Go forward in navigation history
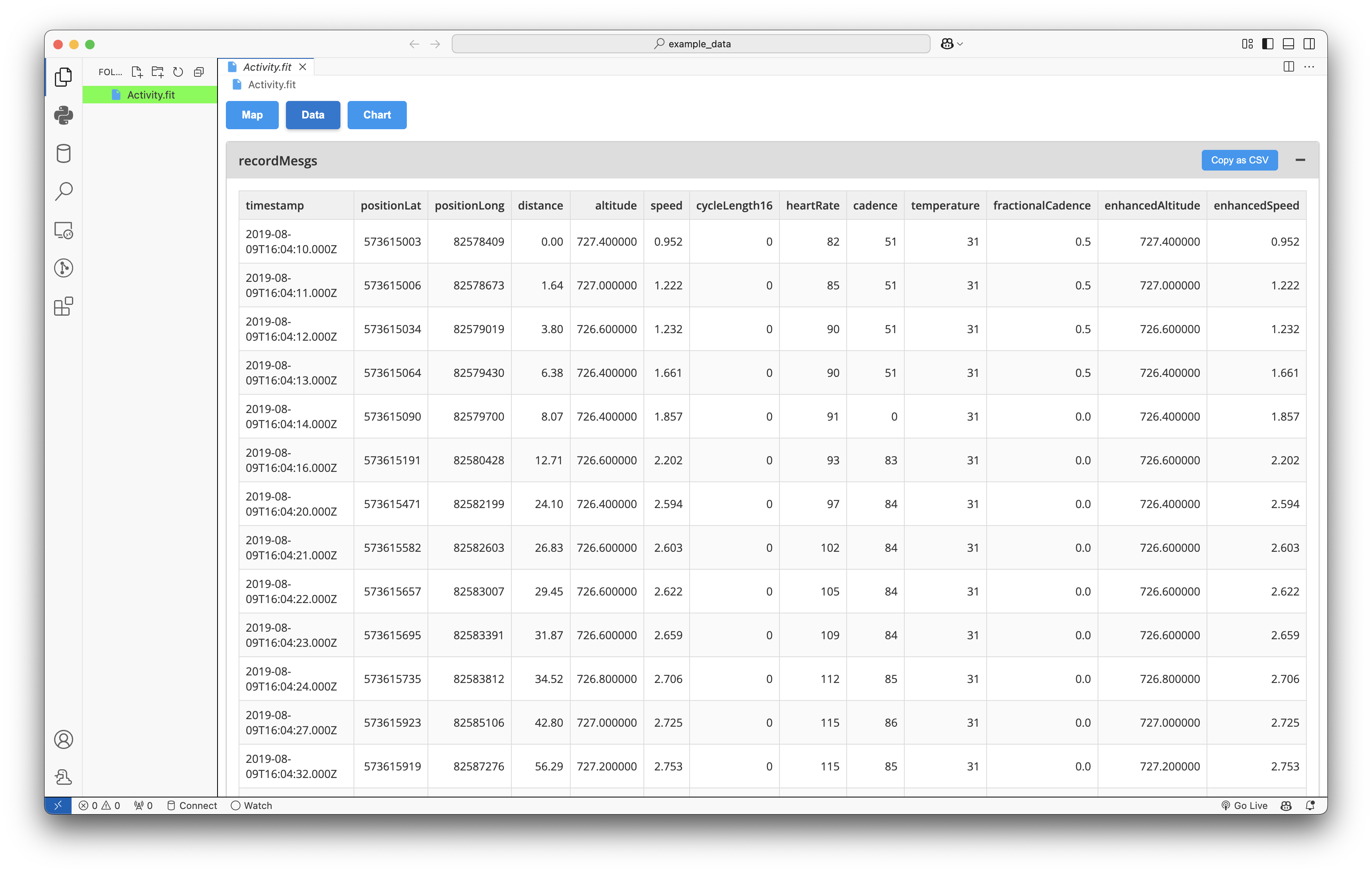This screenshot has height=873, width=1372. [x=435, y=44]
